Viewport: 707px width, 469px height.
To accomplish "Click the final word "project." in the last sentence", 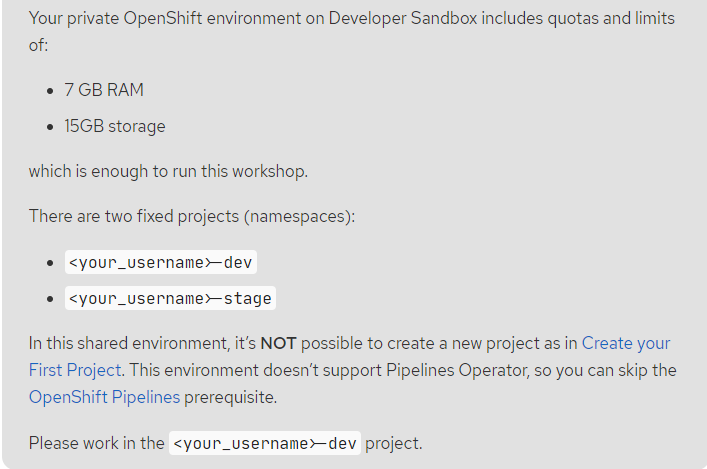I will (x=394, y=443).
